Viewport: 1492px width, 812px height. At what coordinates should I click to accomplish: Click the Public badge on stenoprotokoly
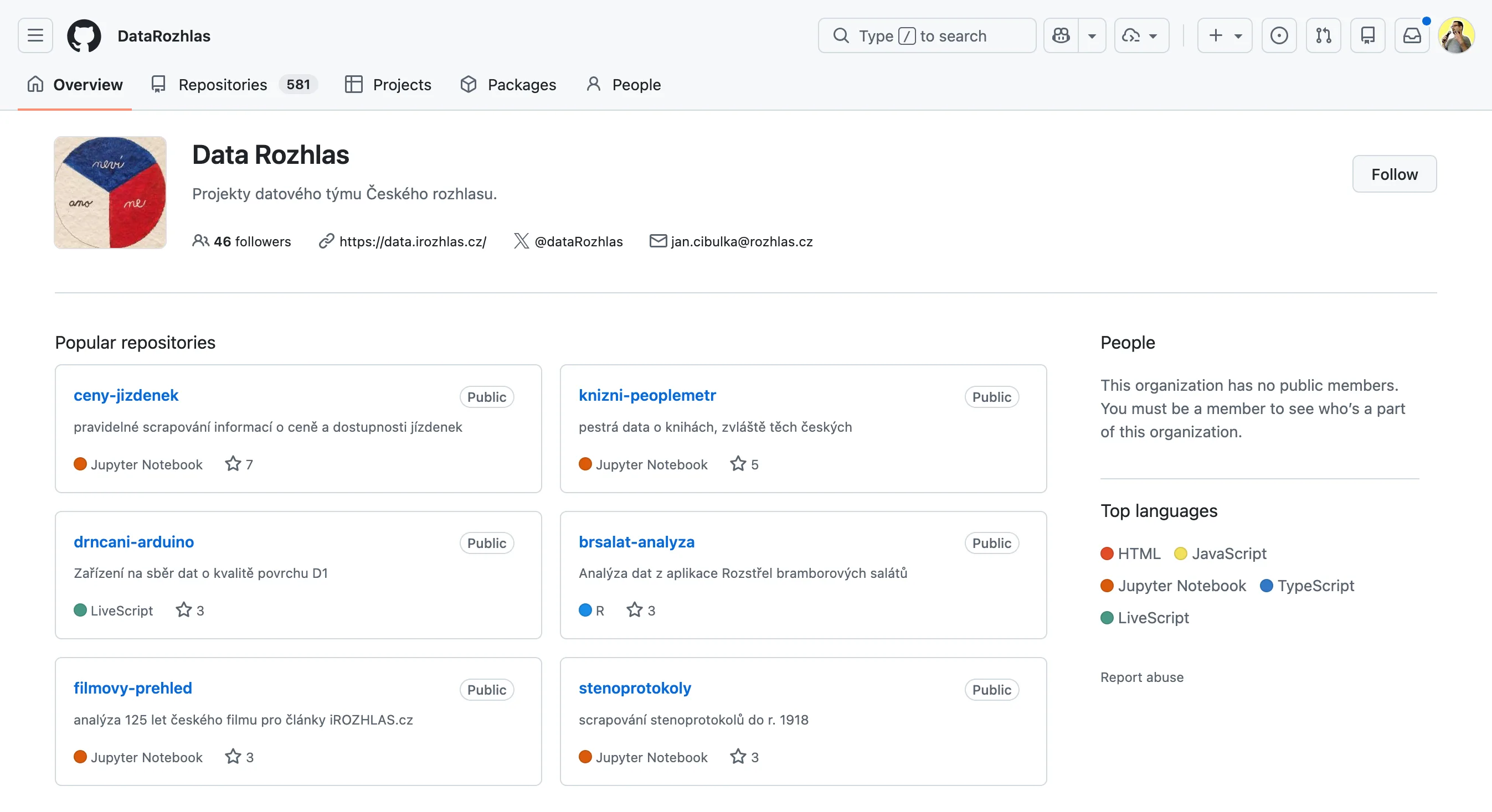click(991, 690)
